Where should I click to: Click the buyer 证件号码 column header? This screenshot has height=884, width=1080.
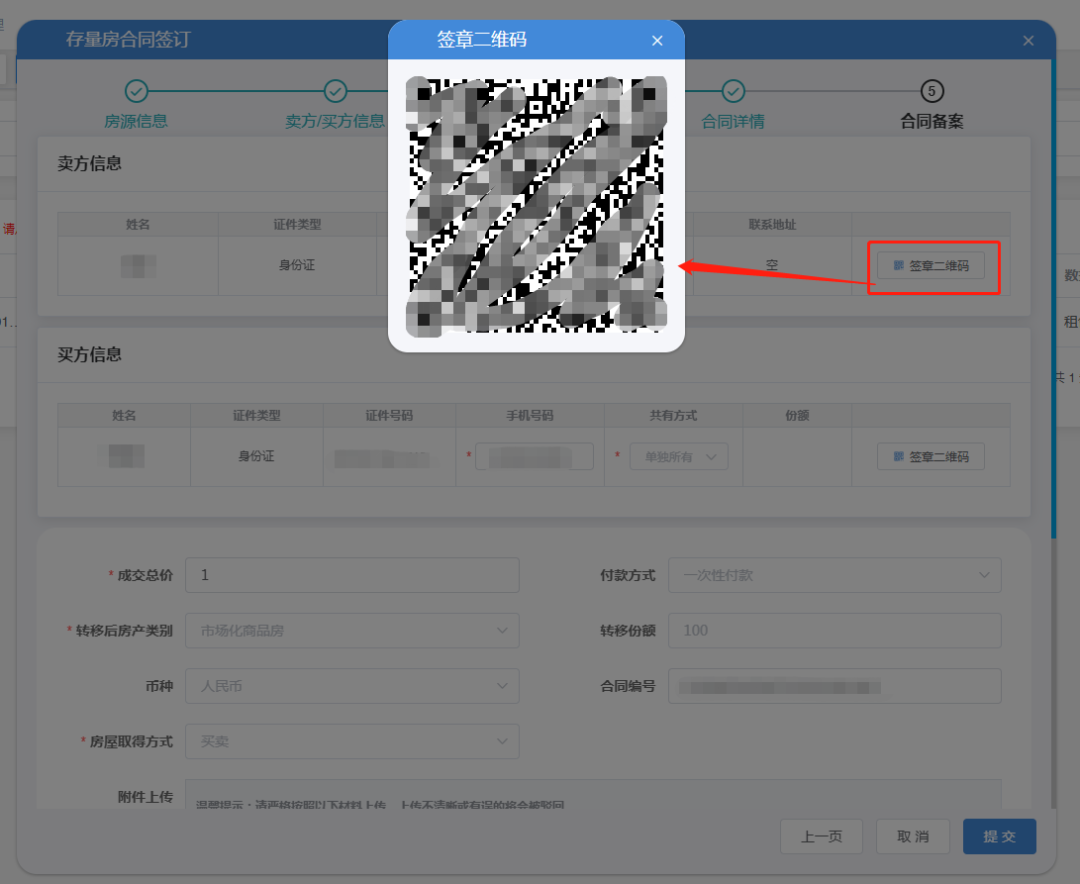(389, 415)
